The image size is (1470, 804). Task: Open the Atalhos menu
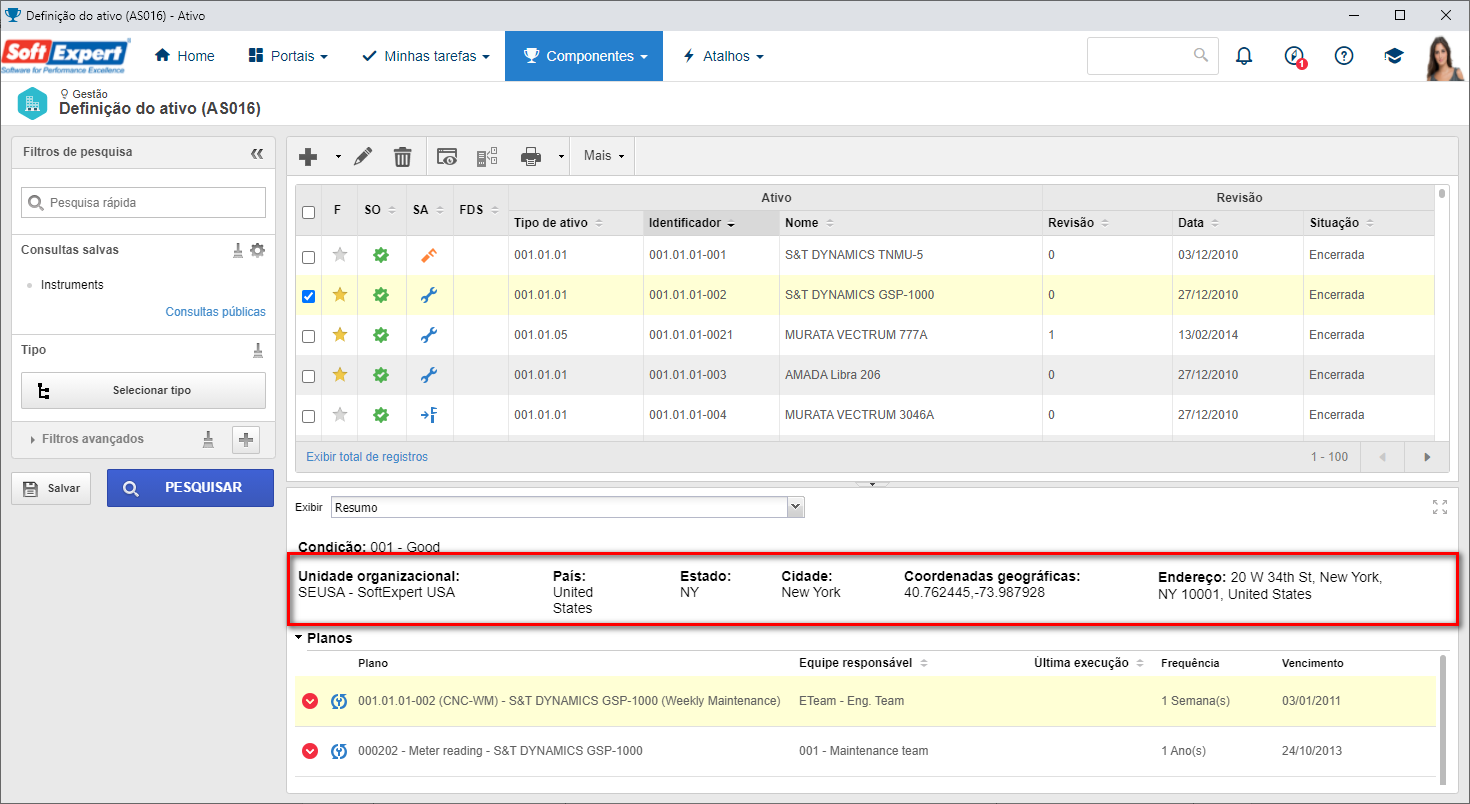[x=723, y=56]
